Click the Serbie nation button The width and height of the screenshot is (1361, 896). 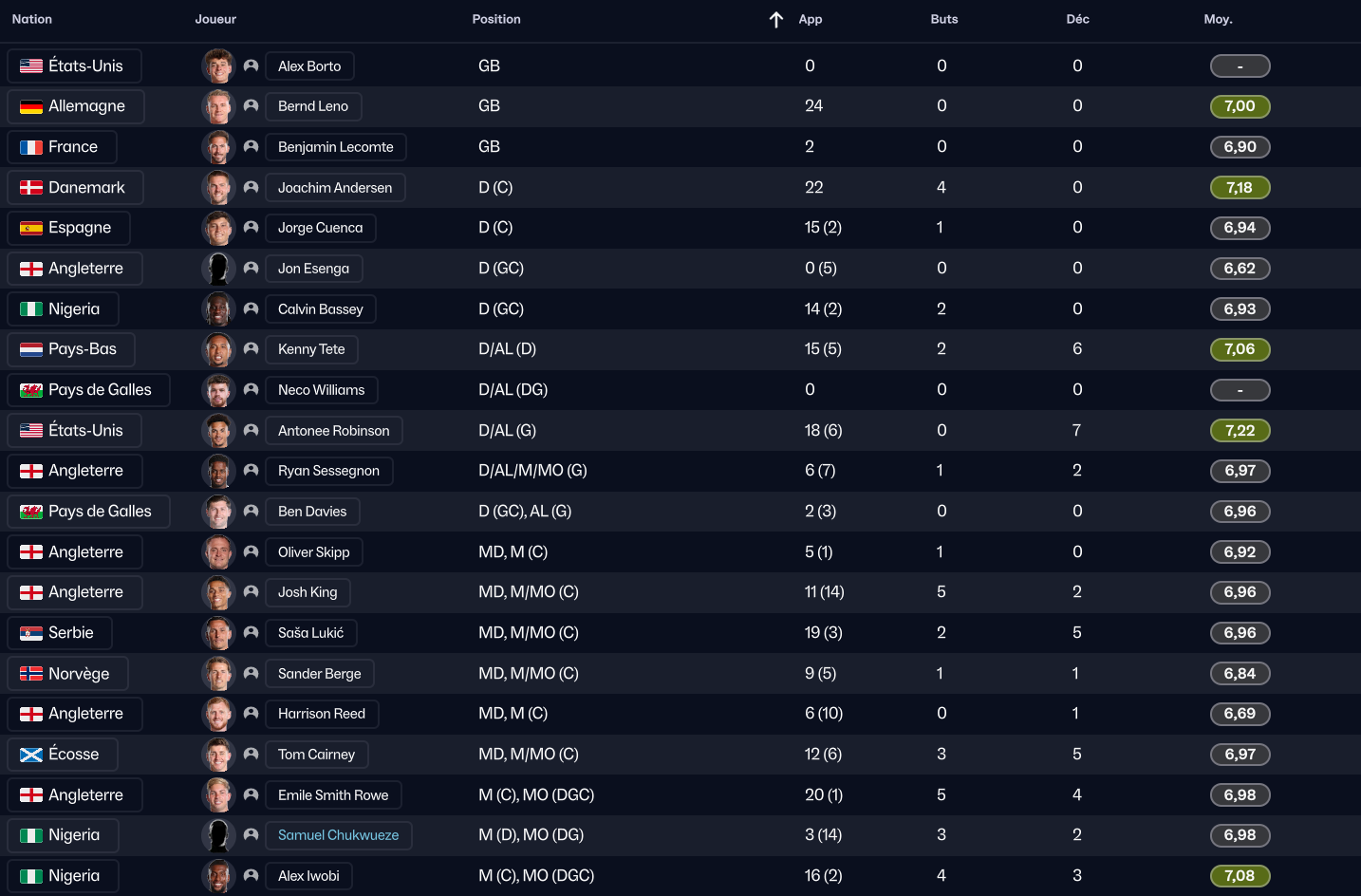click(60, 633)
